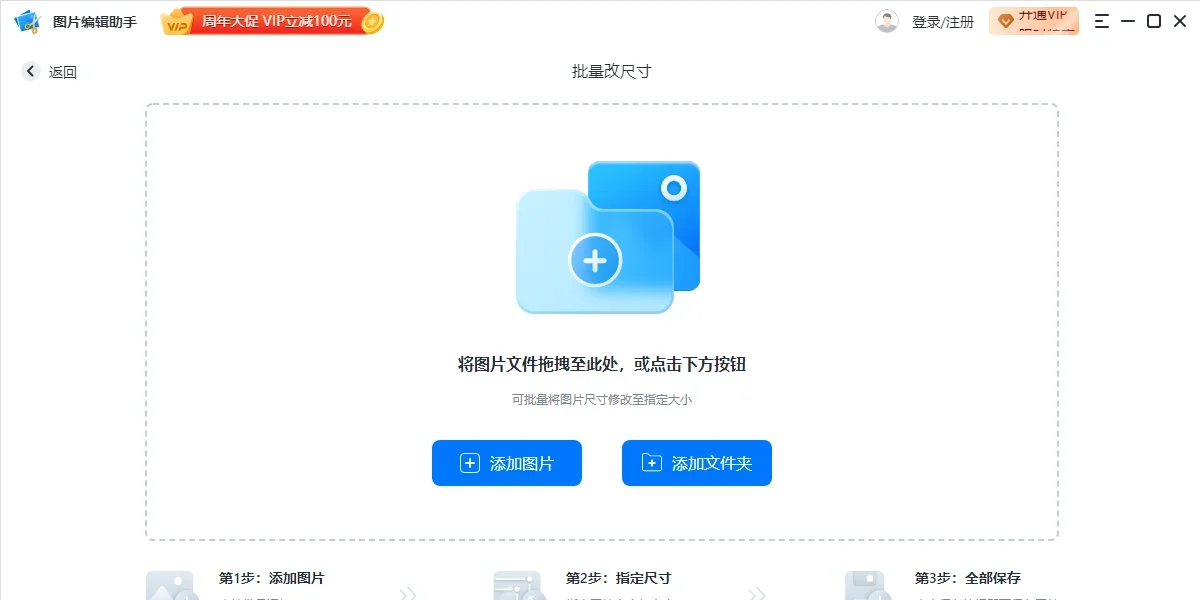Image resolution: width=1200 pixels, height=600 pixels.
Task: Click the double chevron after step 1
Action: (x=408, y=594)
